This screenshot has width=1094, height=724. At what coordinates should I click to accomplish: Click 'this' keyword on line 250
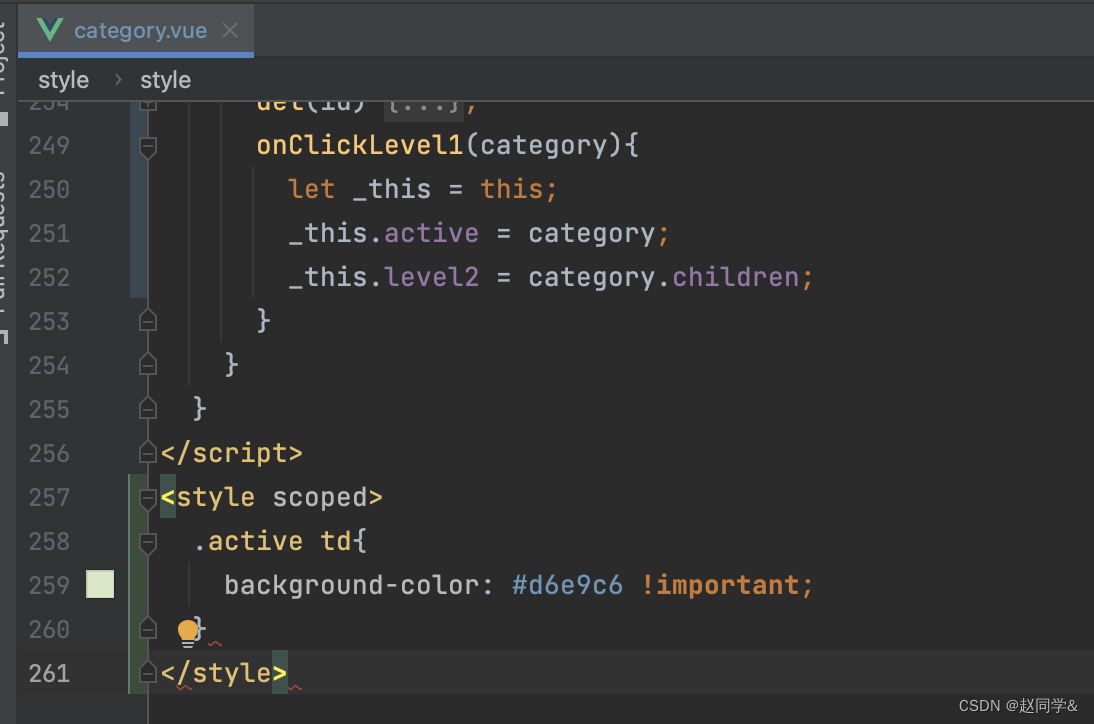click(x=511, y=189)
